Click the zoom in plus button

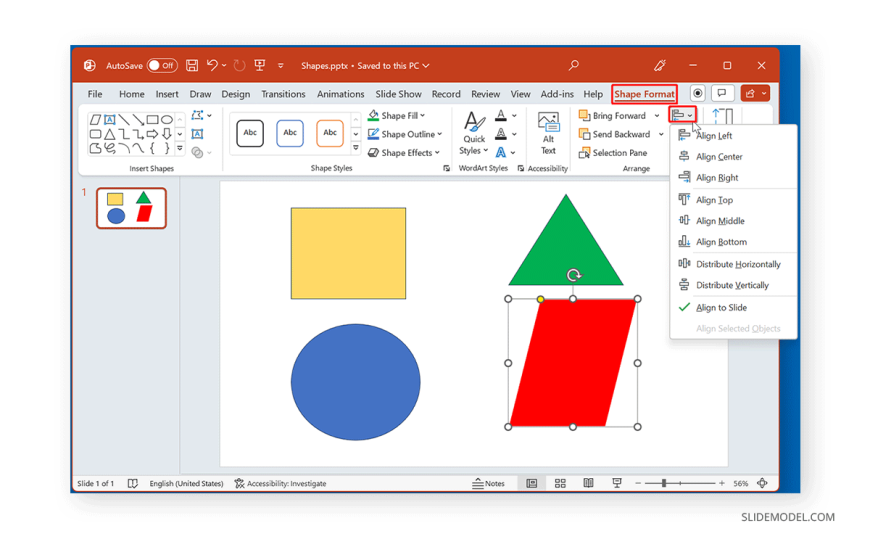pos(722,483)
